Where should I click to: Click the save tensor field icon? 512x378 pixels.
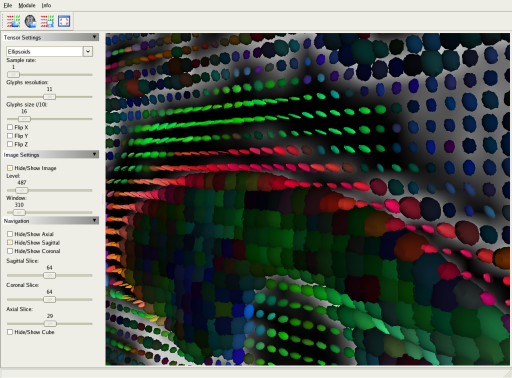click(47, 21)
